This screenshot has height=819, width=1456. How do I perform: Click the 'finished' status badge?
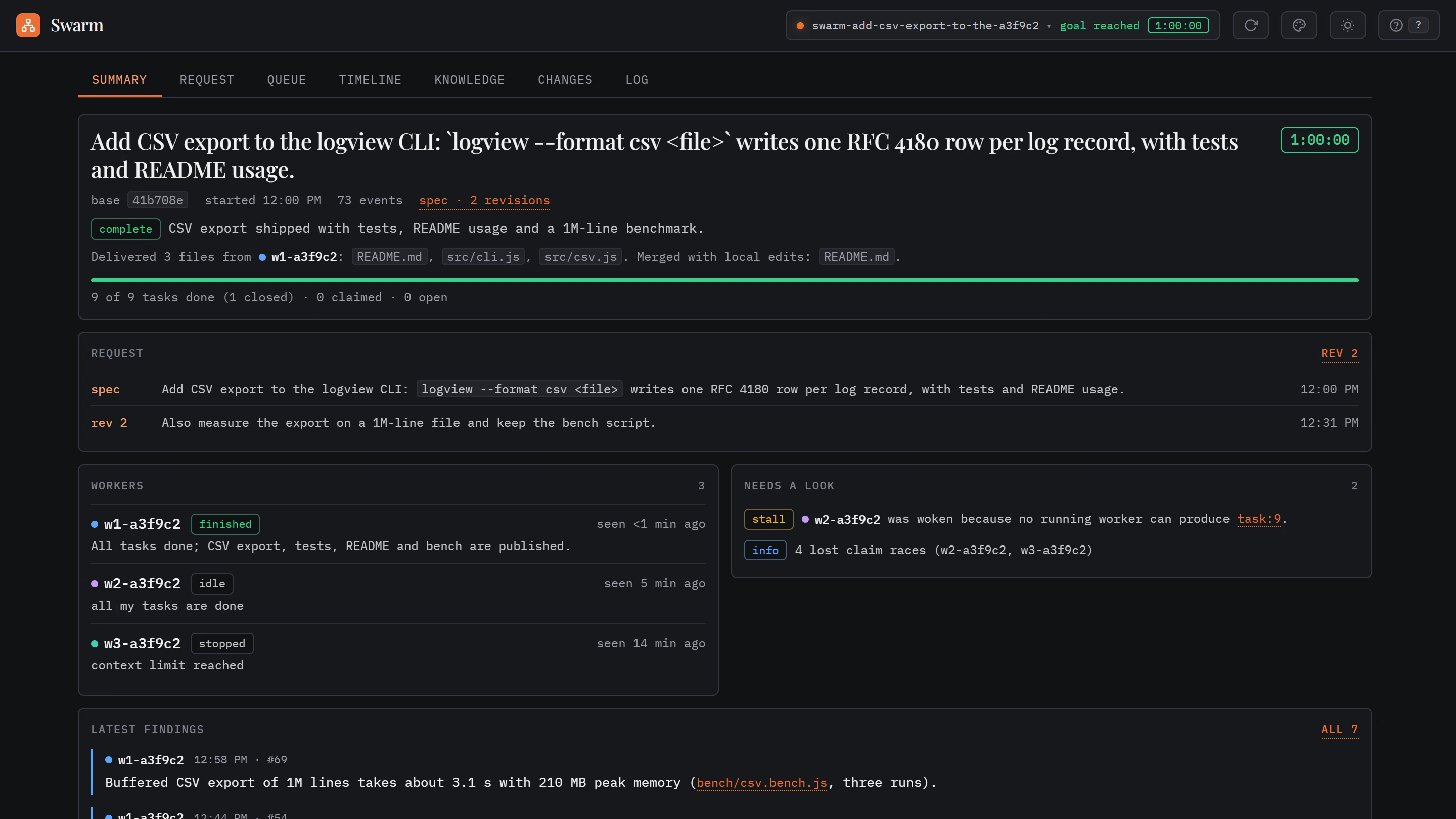[x=225, y=524]
